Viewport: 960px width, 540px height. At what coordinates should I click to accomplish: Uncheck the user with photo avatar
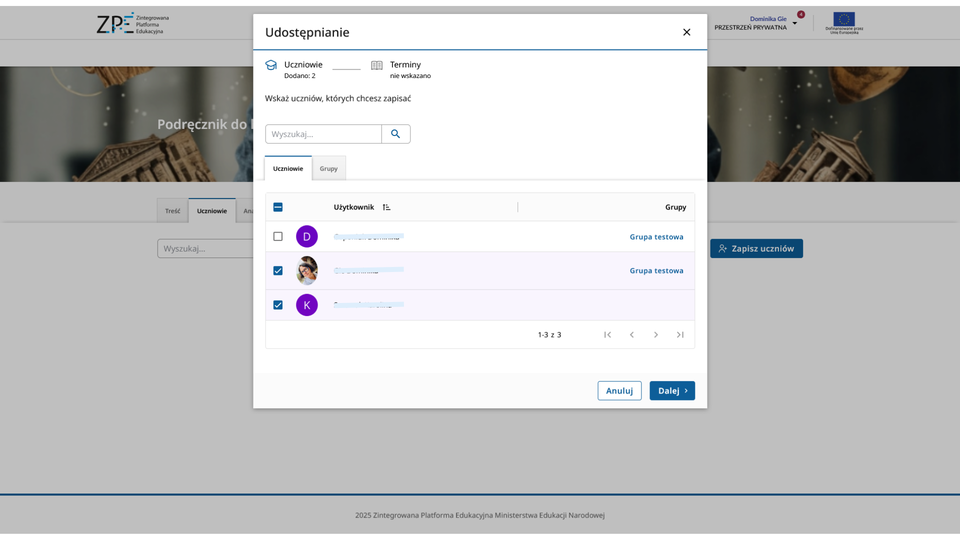278,271
